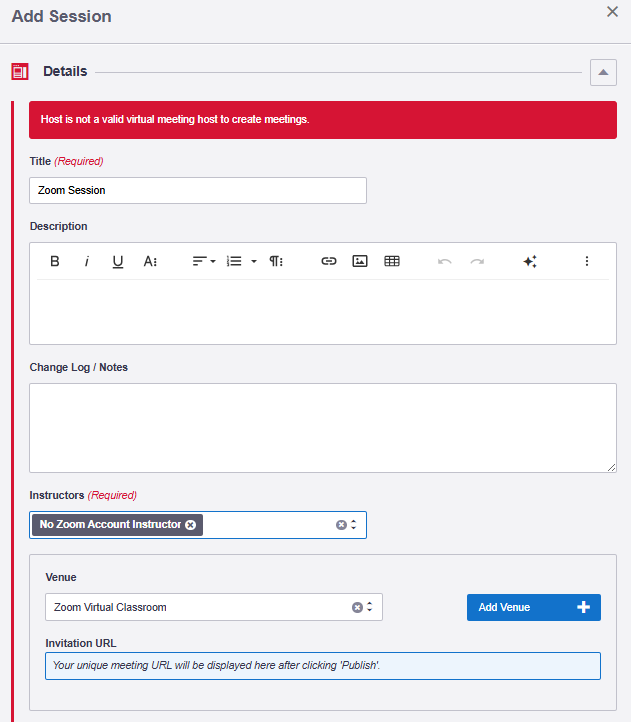
Task: Click inside the Description text area
Action: [x=323, y=312]
